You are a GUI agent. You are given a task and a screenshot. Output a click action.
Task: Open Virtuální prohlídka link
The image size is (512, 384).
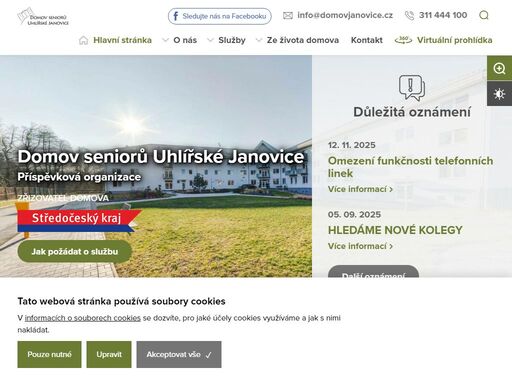[455, 40]
